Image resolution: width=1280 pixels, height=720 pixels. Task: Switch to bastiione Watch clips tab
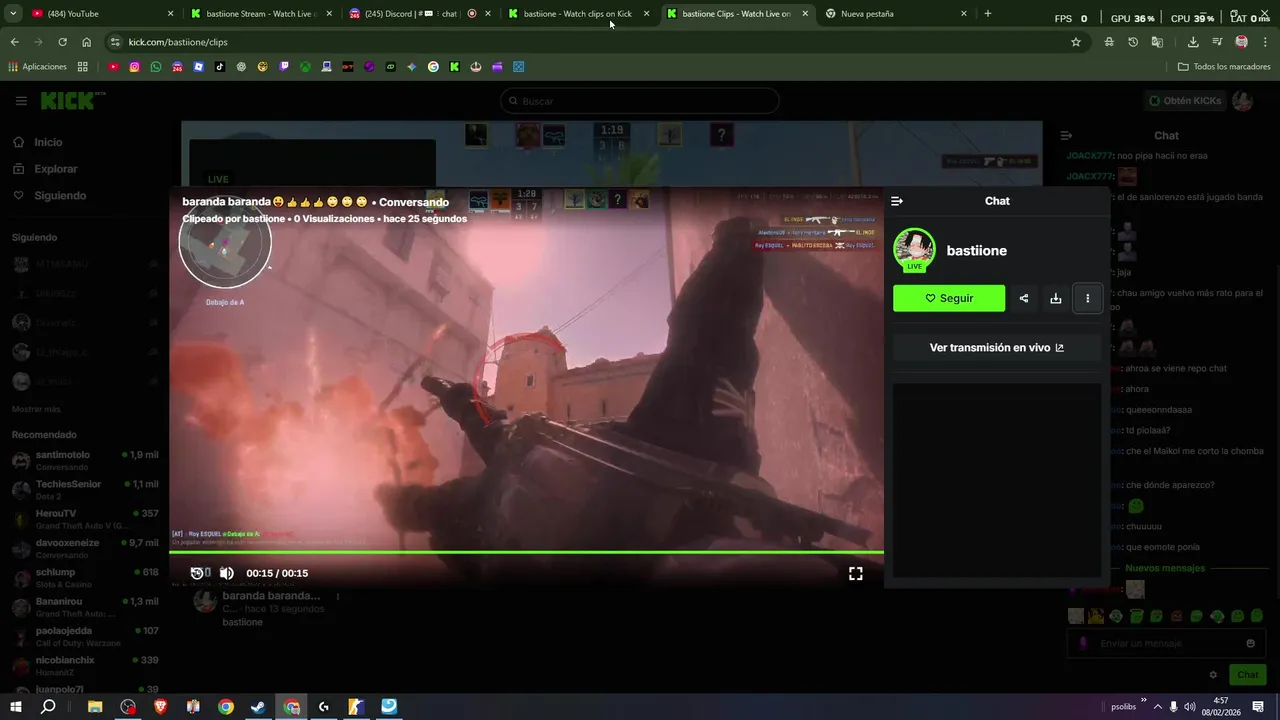(x=578, y=14)
